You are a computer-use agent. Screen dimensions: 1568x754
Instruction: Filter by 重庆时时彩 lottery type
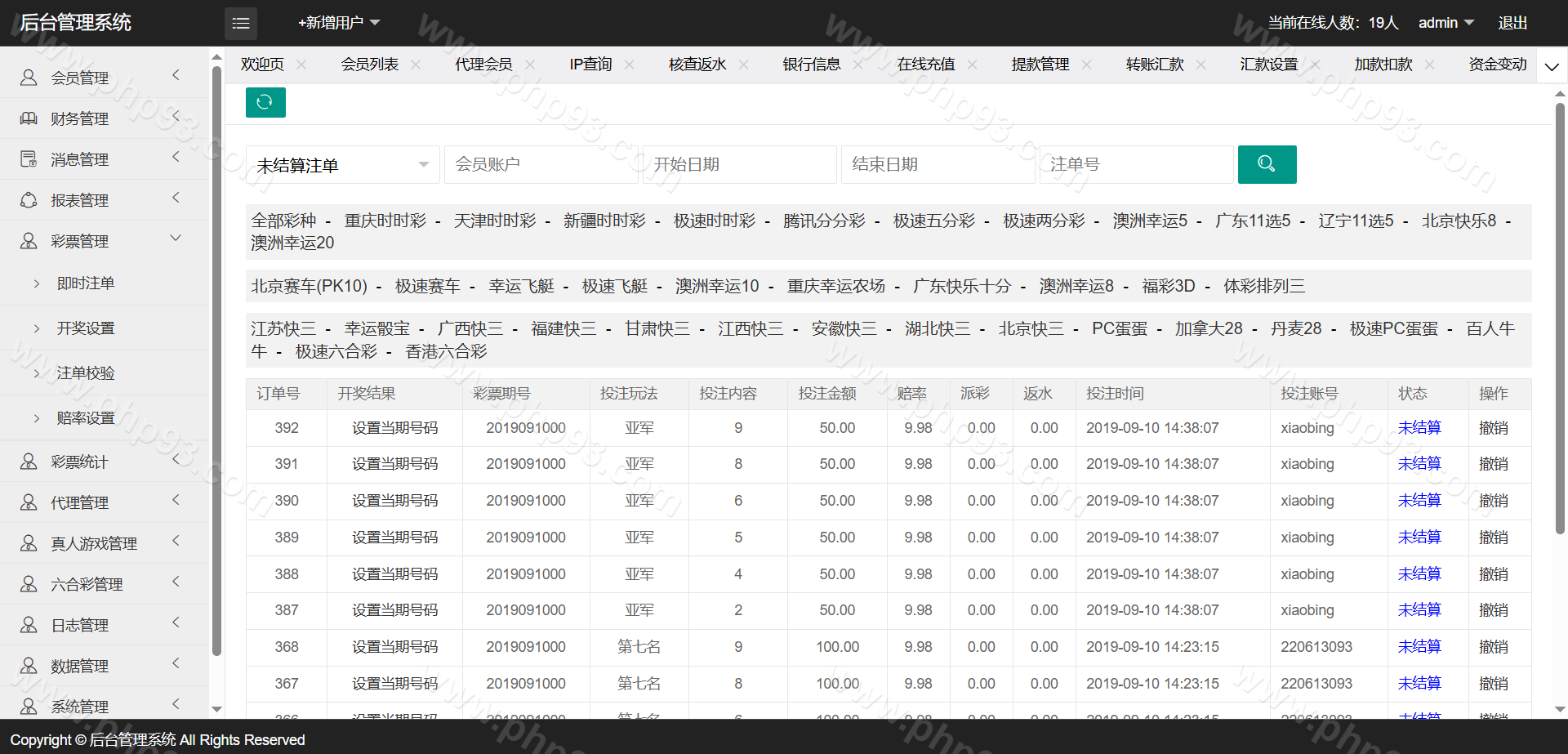pos(385,221)
